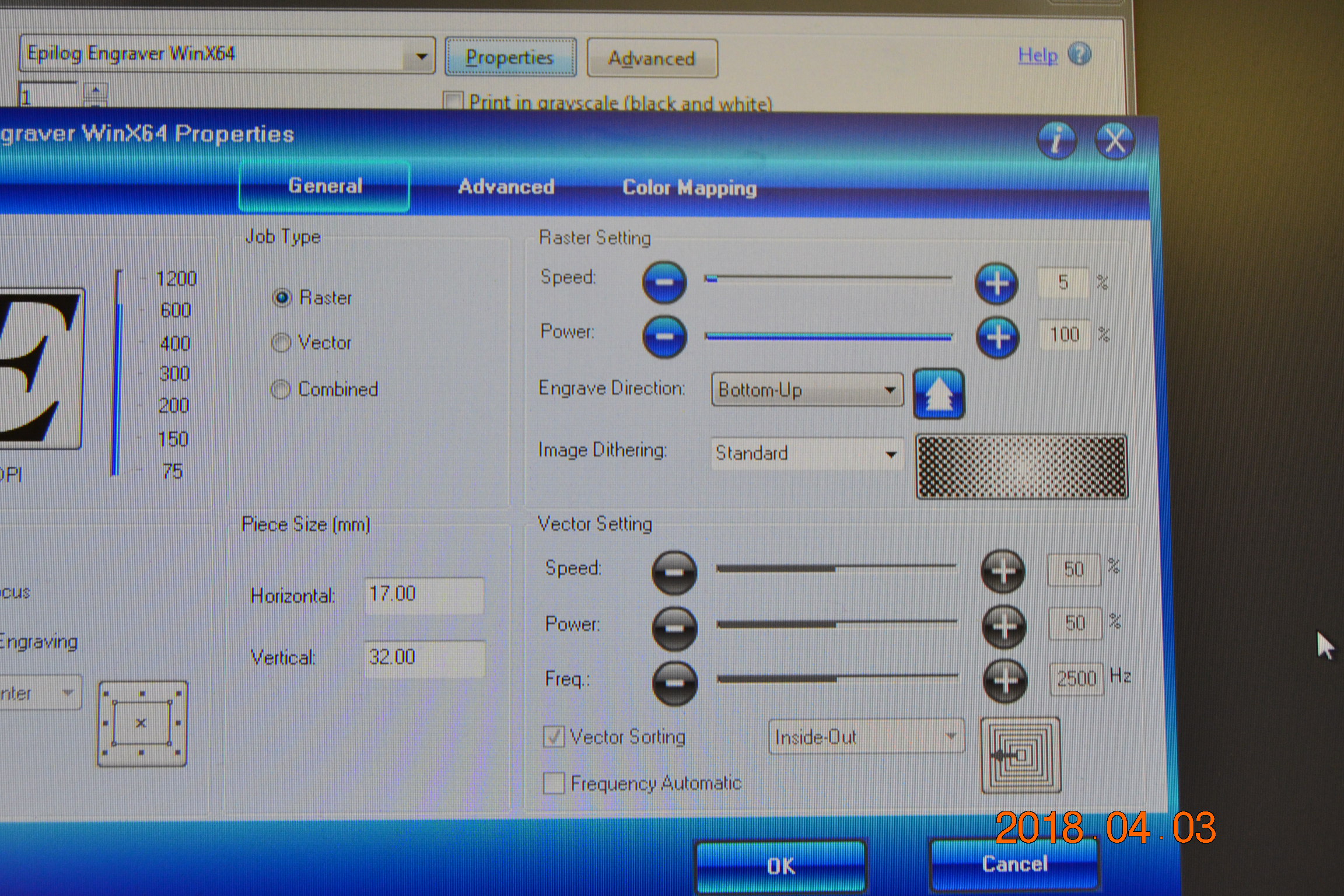Select the 75 DPI resolution label

tap(173, 471)
